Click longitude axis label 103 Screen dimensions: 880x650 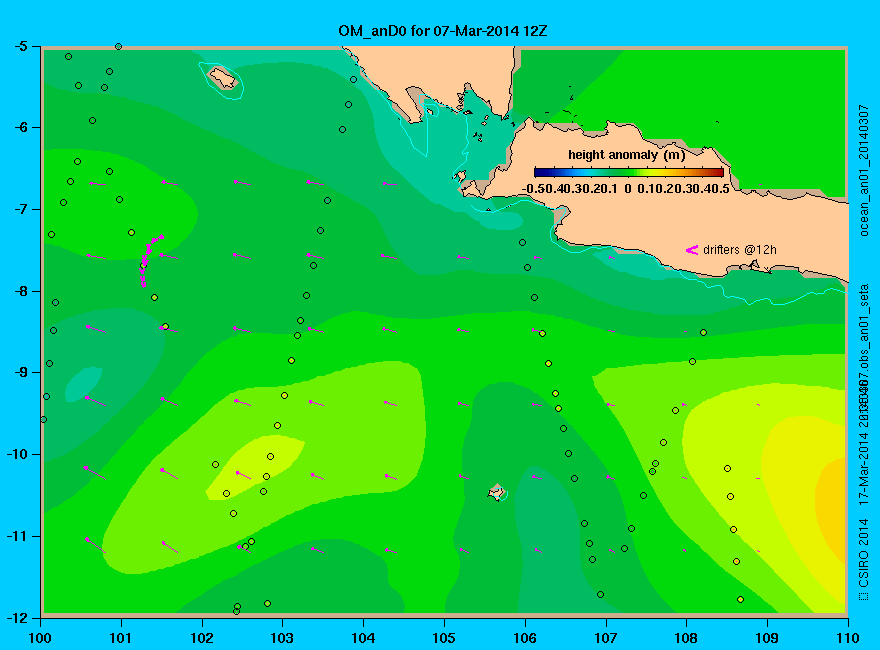pyautogui.click(x=282, y=638)
